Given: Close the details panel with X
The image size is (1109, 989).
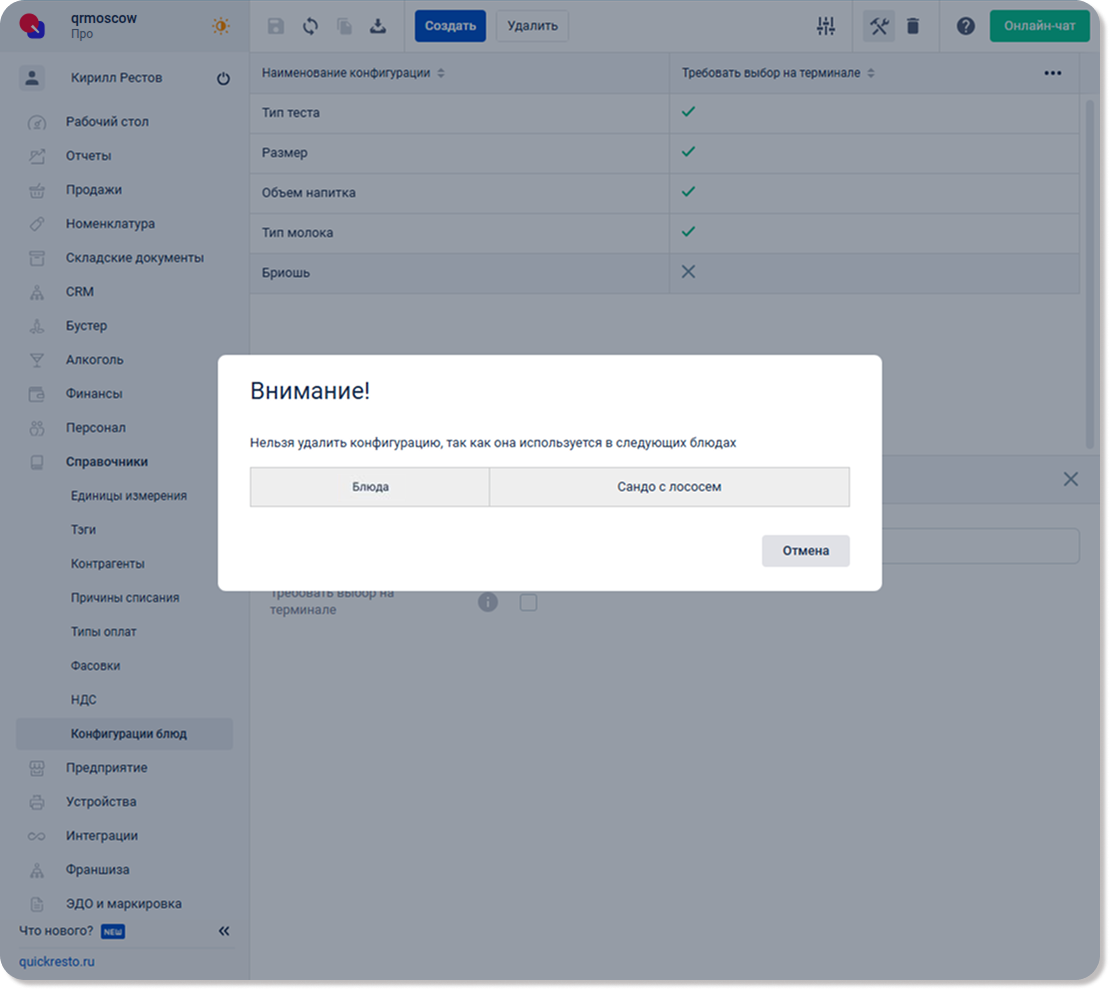Looking at the screenshot, I should [1071, 479].
